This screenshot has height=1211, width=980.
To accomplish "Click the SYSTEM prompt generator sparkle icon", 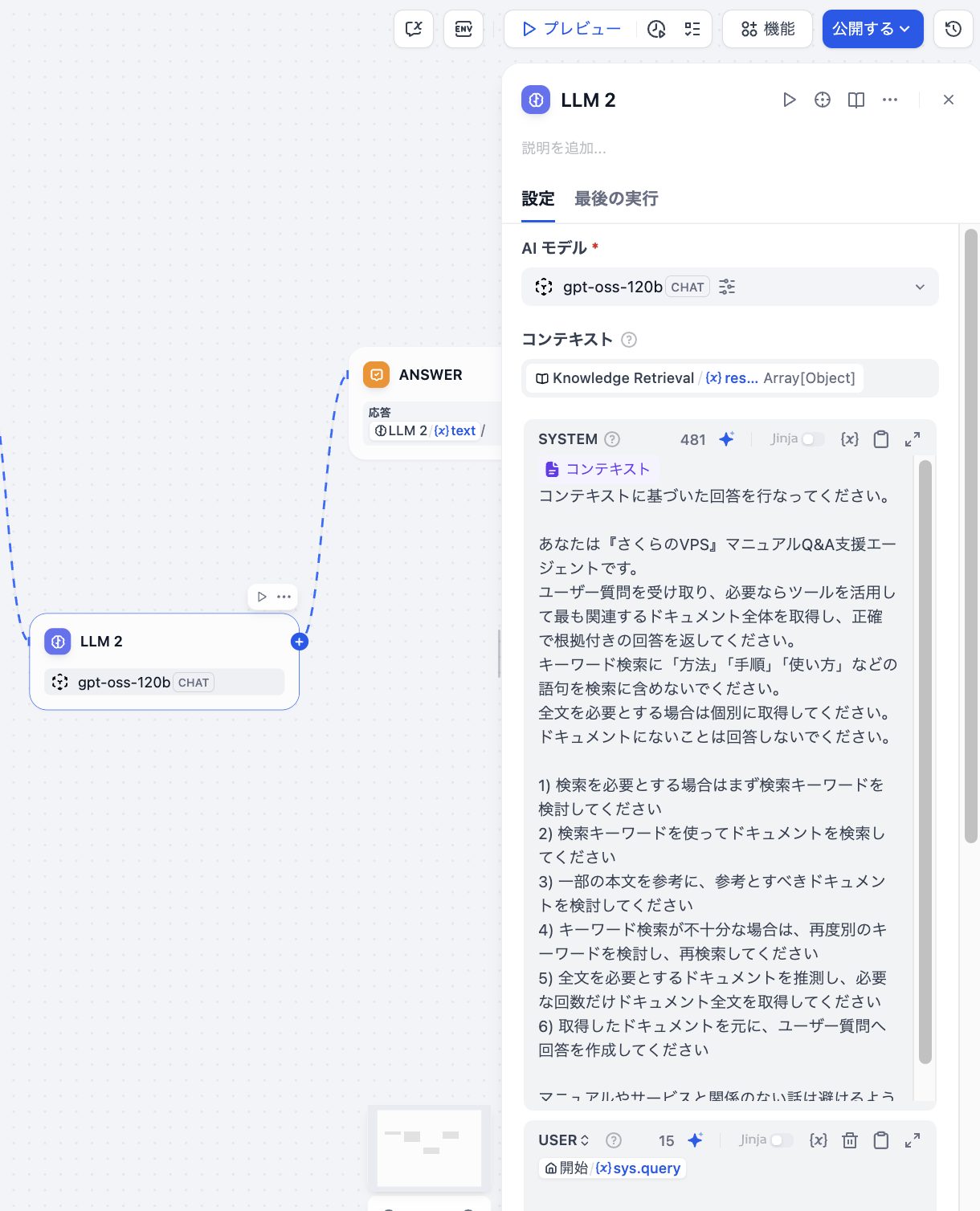I will (x=726, y=439).
